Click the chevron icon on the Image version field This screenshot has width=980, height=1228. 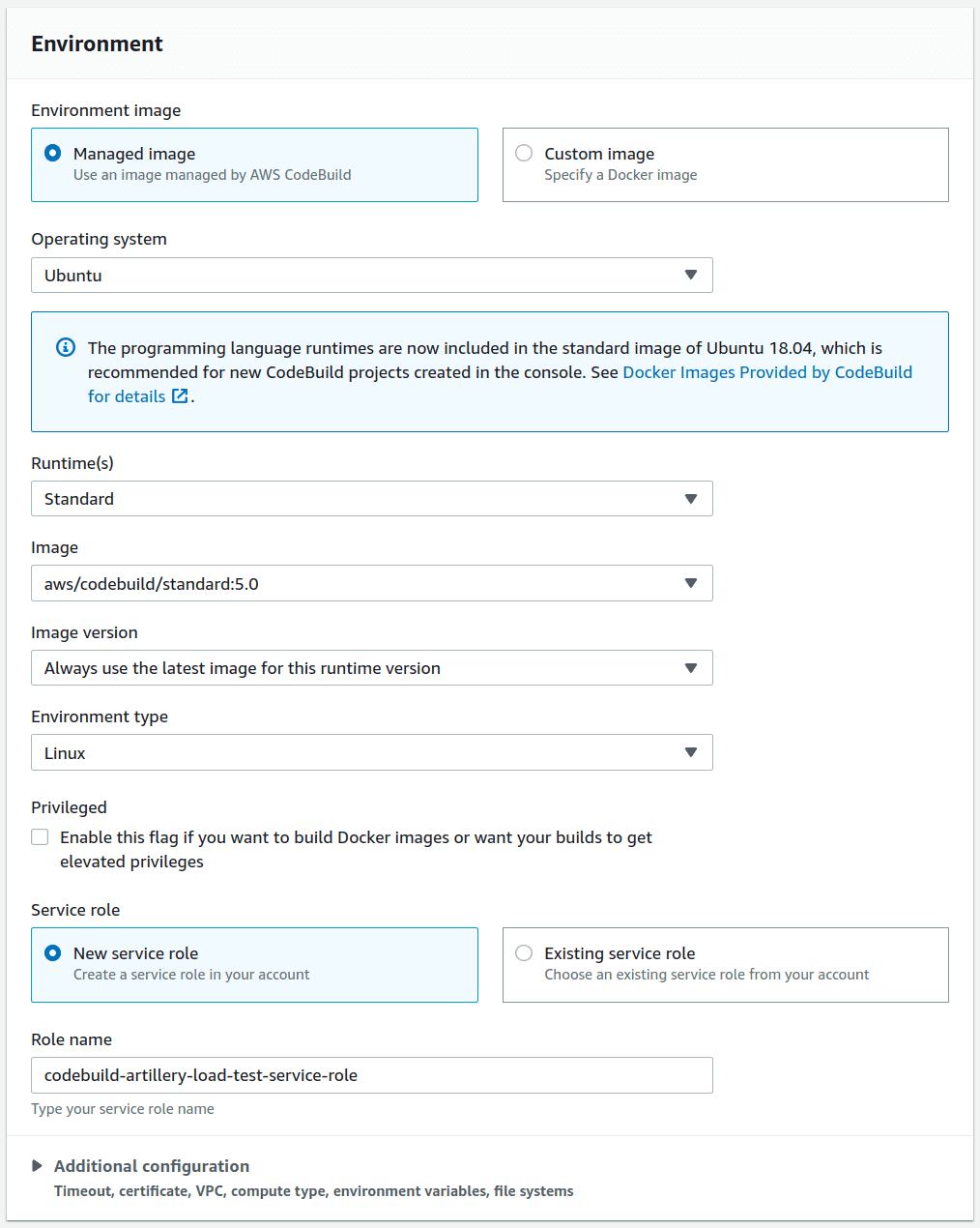tap(691, 667)
